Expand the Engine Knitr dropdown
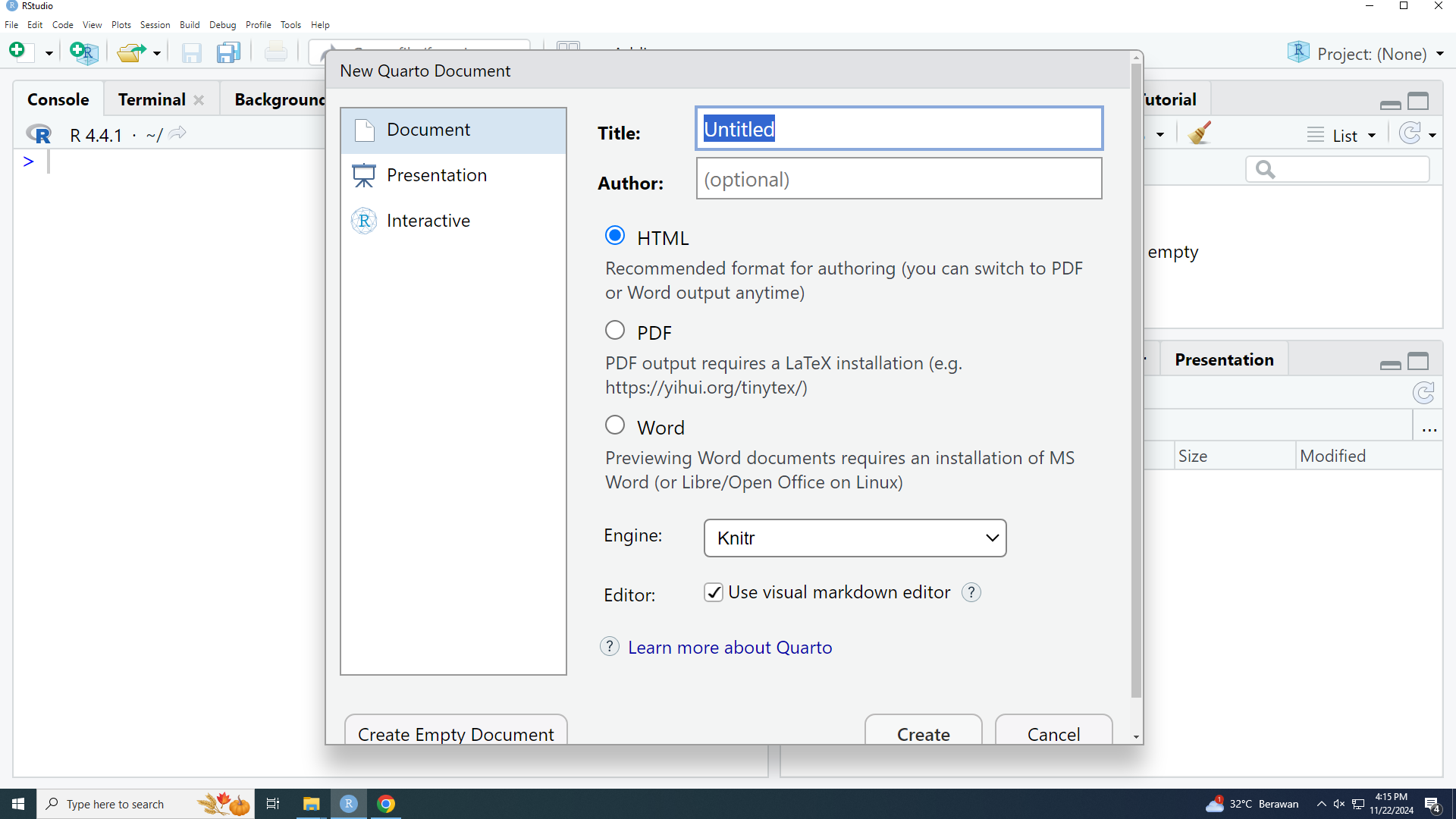Viewport: 1456px width, 819px height. pyautogui.click(x=855, y=538)
